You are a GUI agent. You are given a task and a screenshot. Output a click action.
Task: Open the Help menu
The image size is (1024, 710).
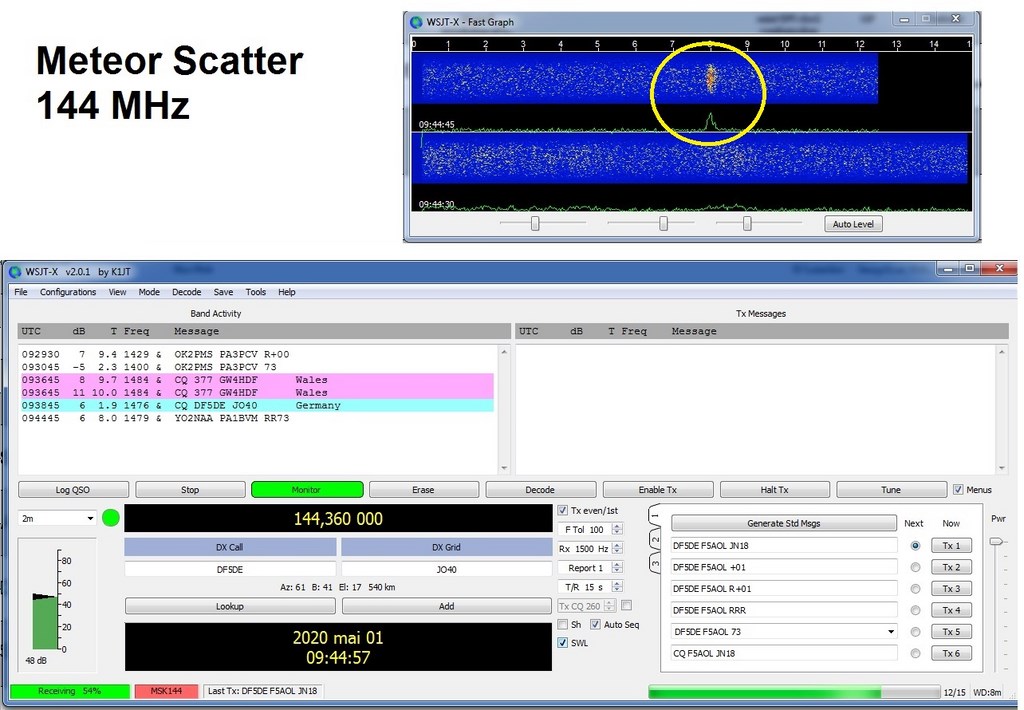tap(287, 292)
